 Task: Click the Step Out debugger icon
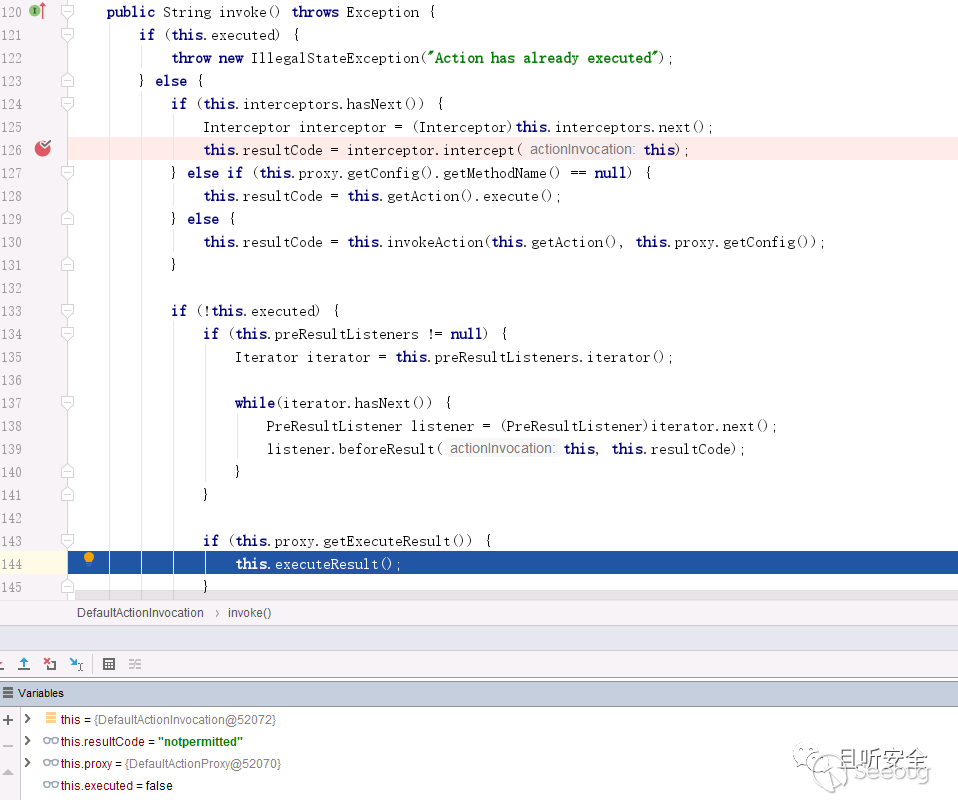(x=24, y=664)
